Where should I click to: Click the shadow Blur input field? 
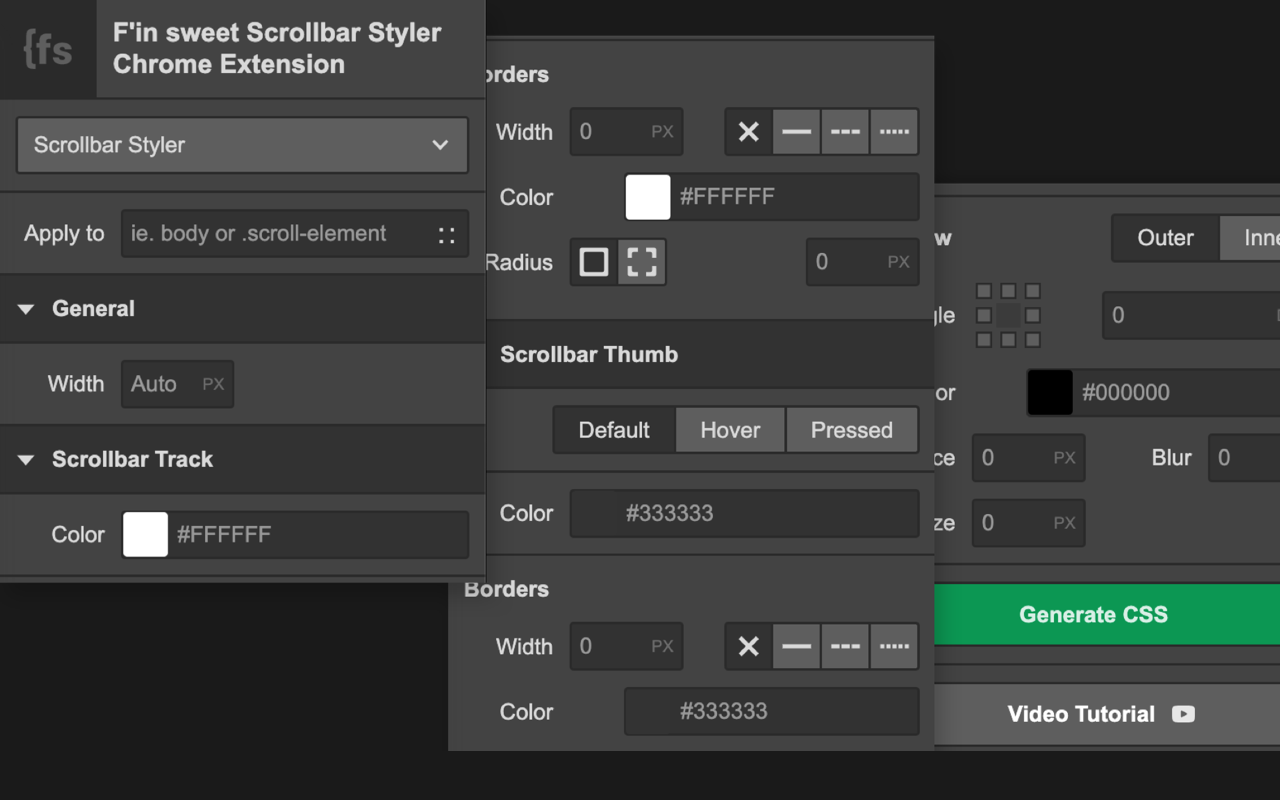tap(1244, 458)
